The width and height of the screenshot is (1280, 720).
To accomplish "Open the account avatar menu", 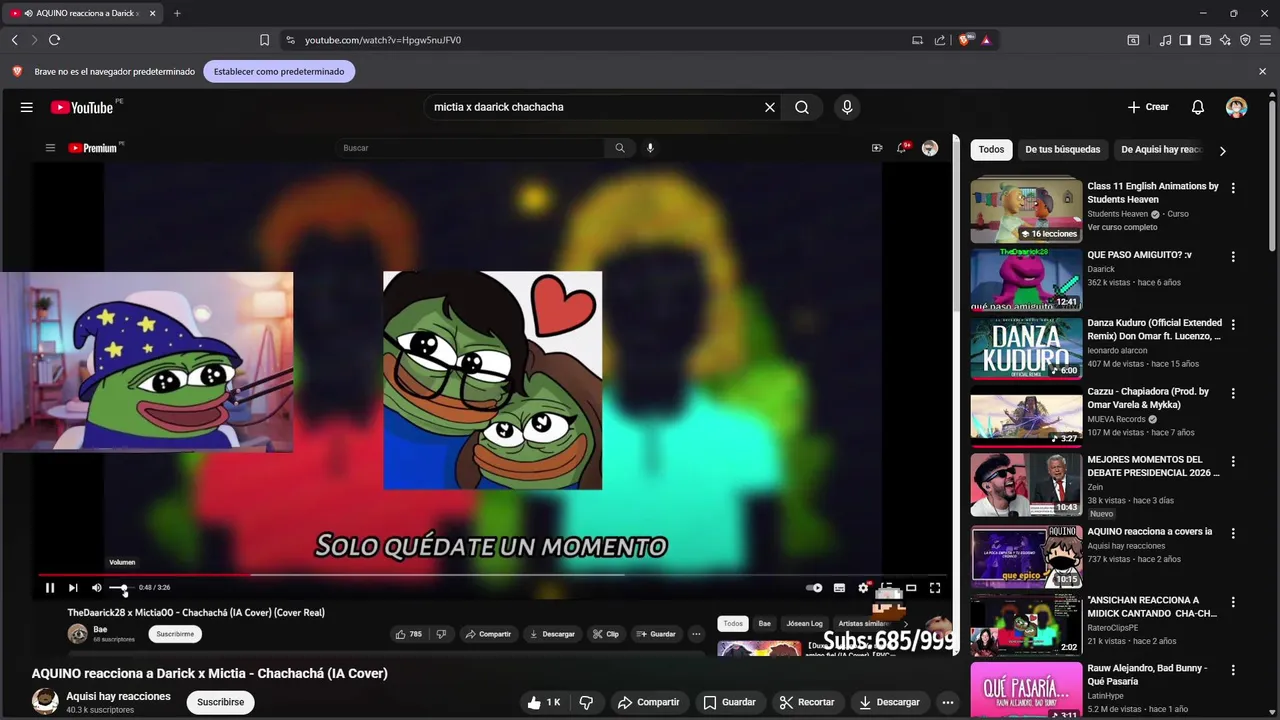I will point(1237,107).
